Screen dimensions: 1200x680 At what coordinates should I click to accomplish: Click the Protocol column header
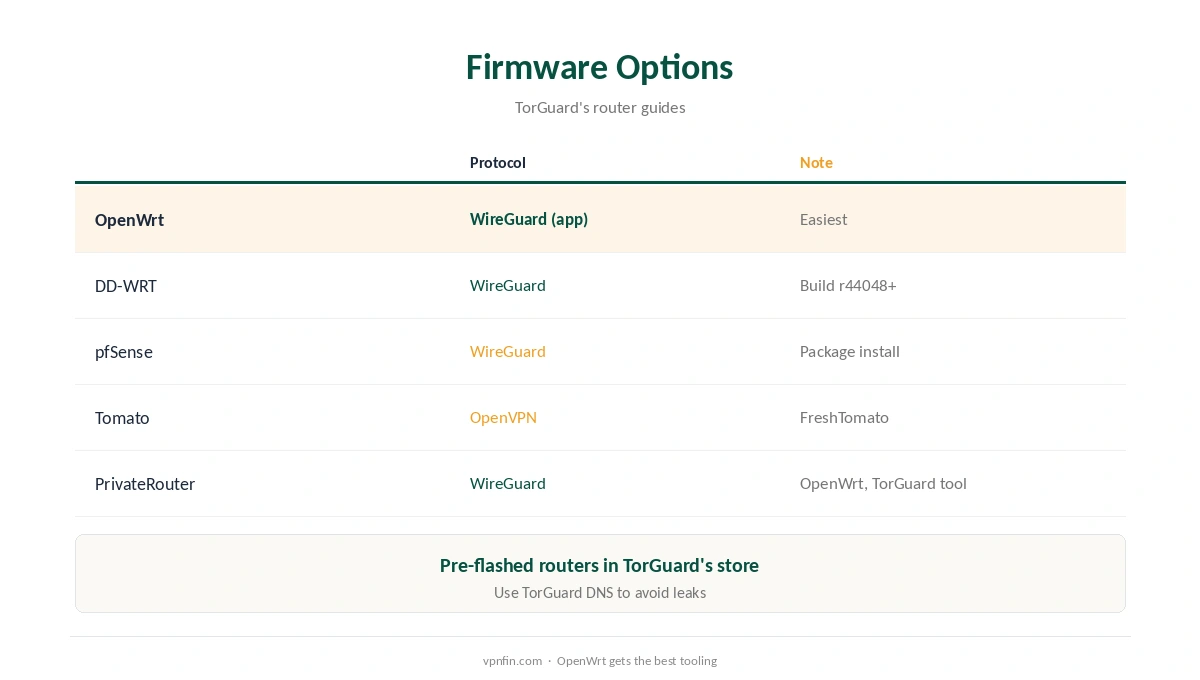pos(498,162)
